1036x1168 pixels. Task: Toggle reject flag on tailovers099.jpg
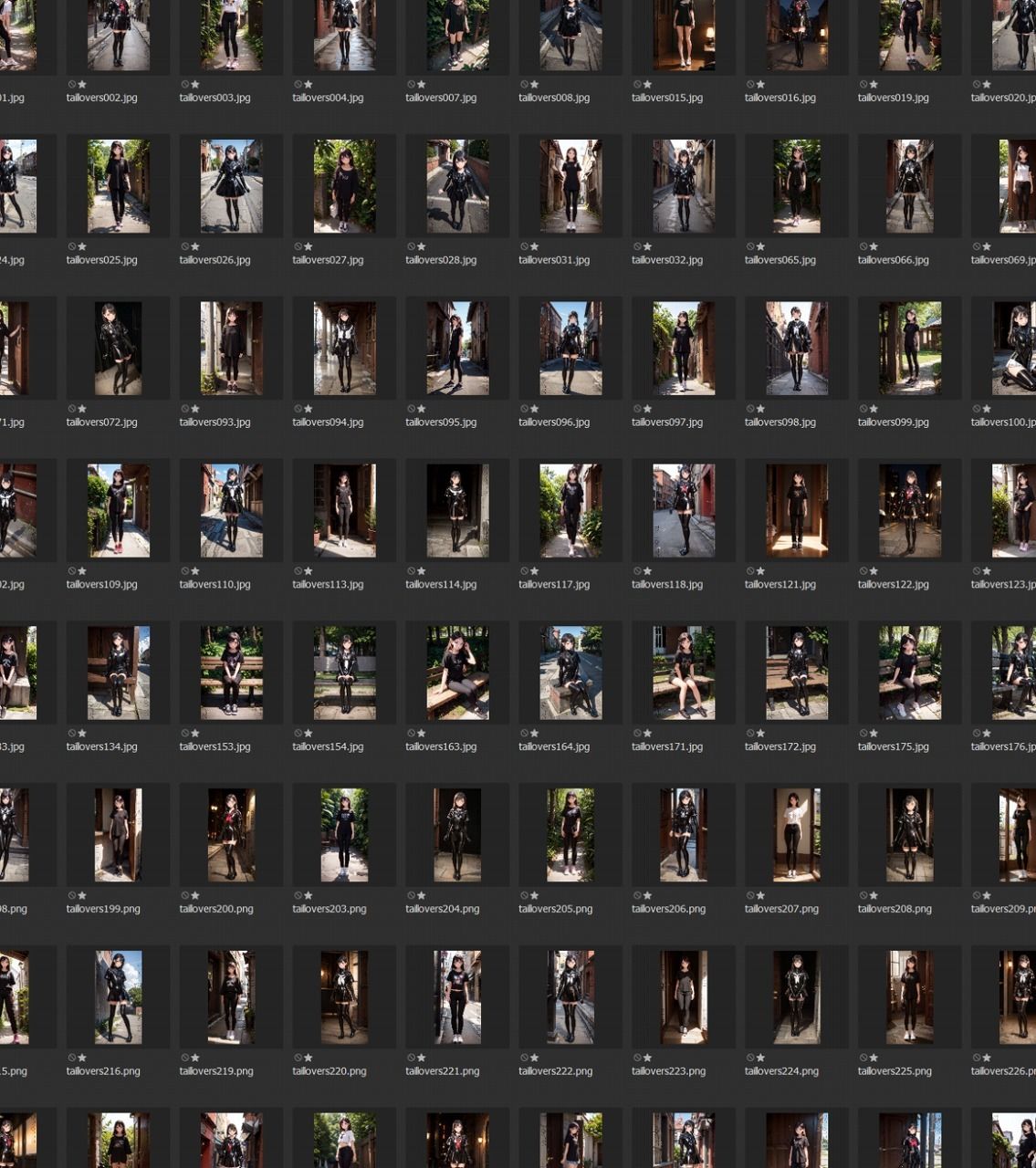tap(863, 409)
